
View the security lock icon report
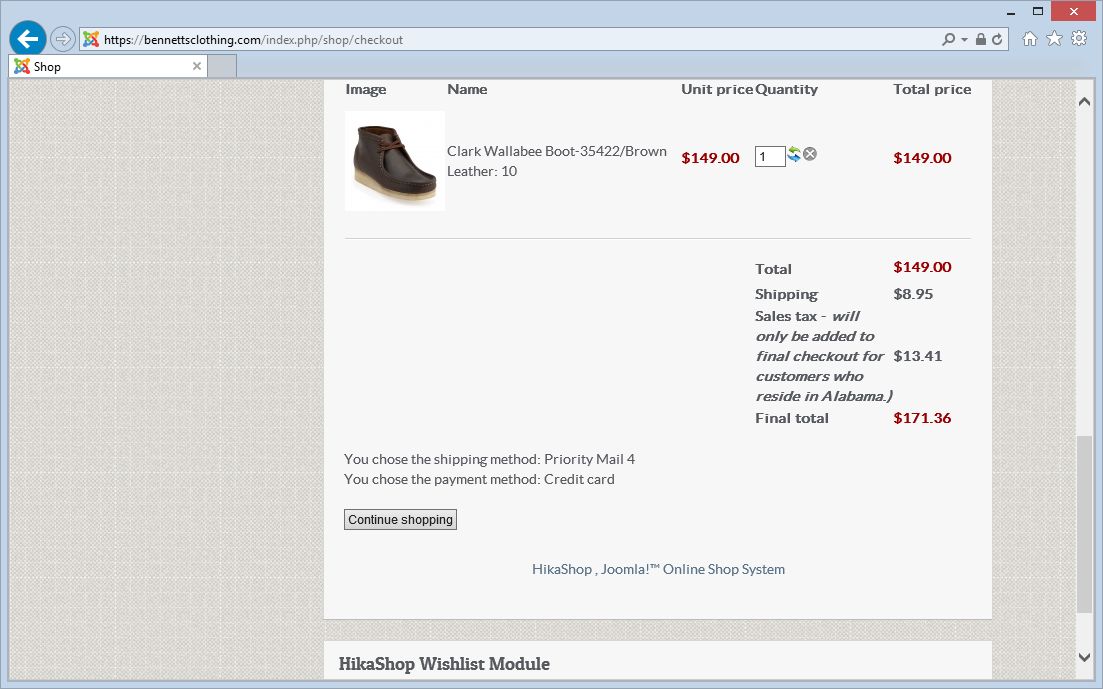981,39
